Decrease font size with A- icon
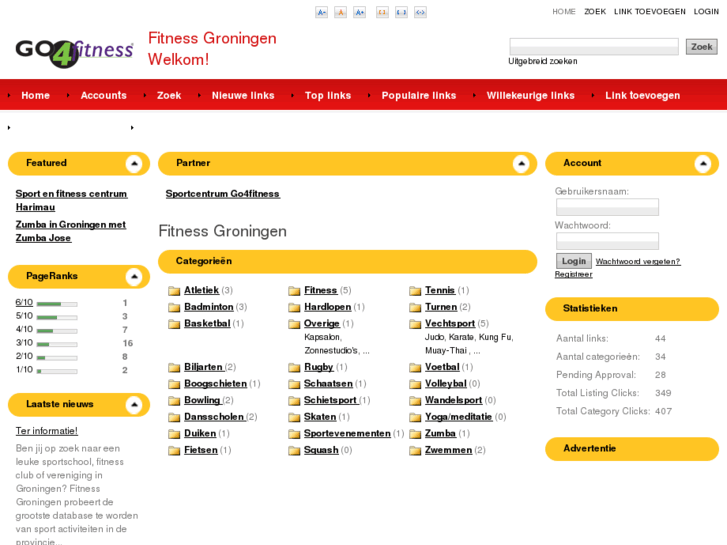 321,12
